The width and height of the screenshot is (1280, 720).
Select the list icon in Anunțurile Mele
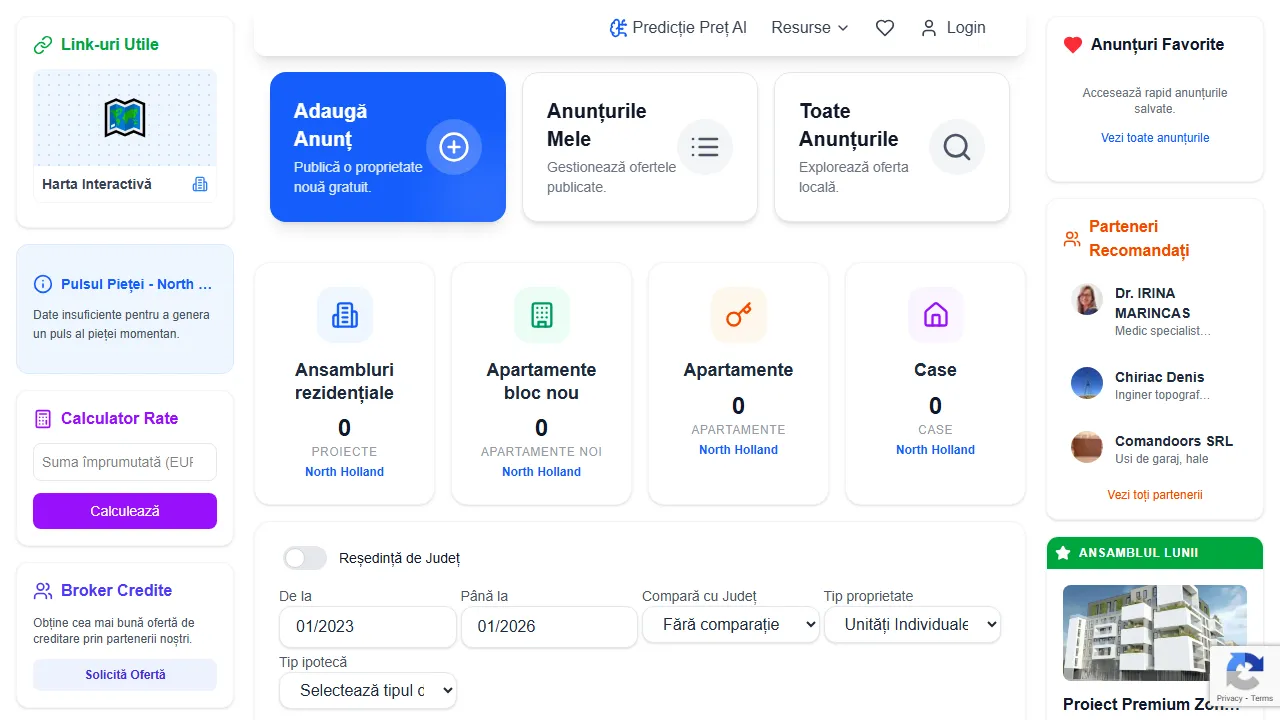coord(705,146)
